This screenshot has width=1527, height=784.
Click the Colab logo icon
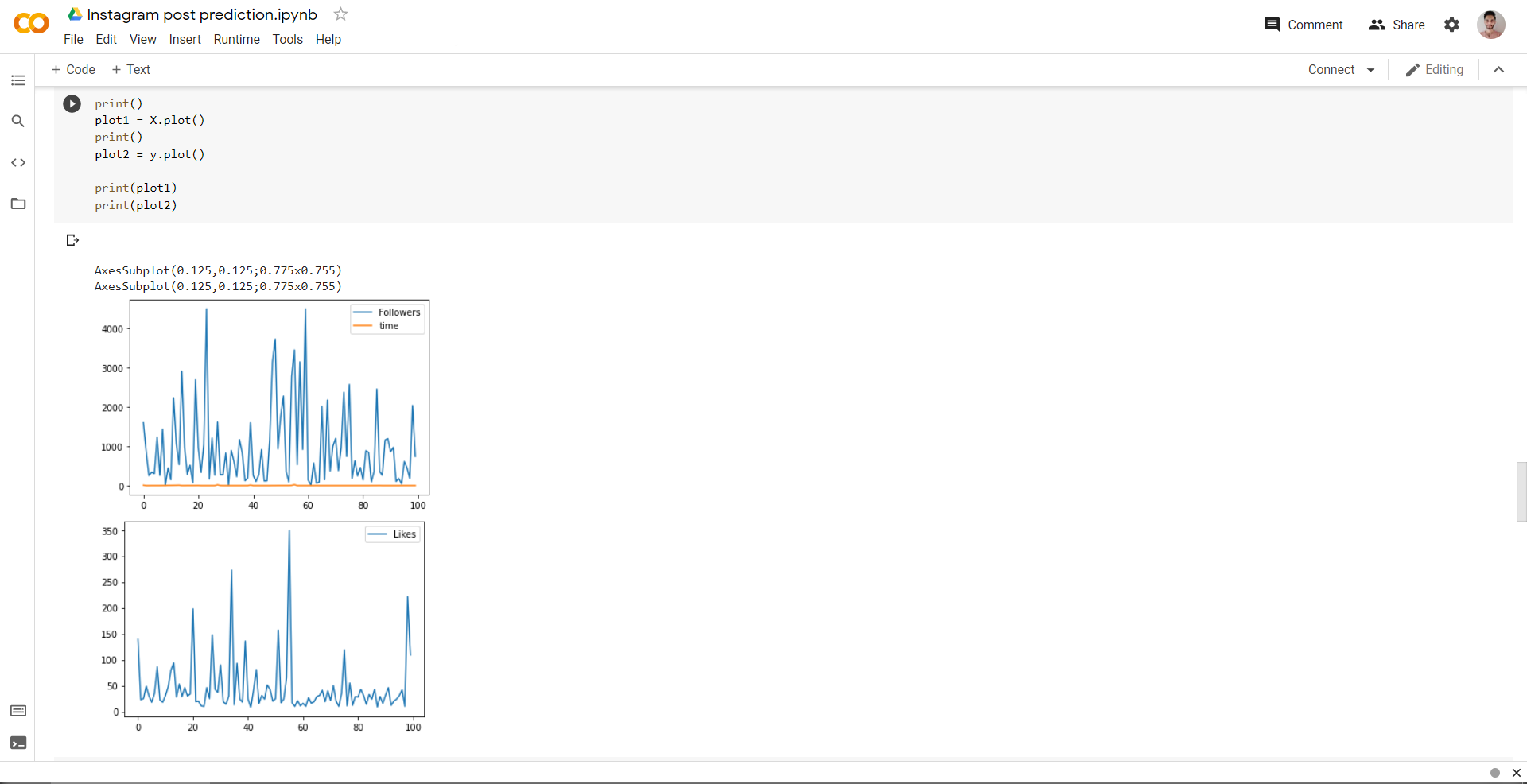tap(31, 24)
